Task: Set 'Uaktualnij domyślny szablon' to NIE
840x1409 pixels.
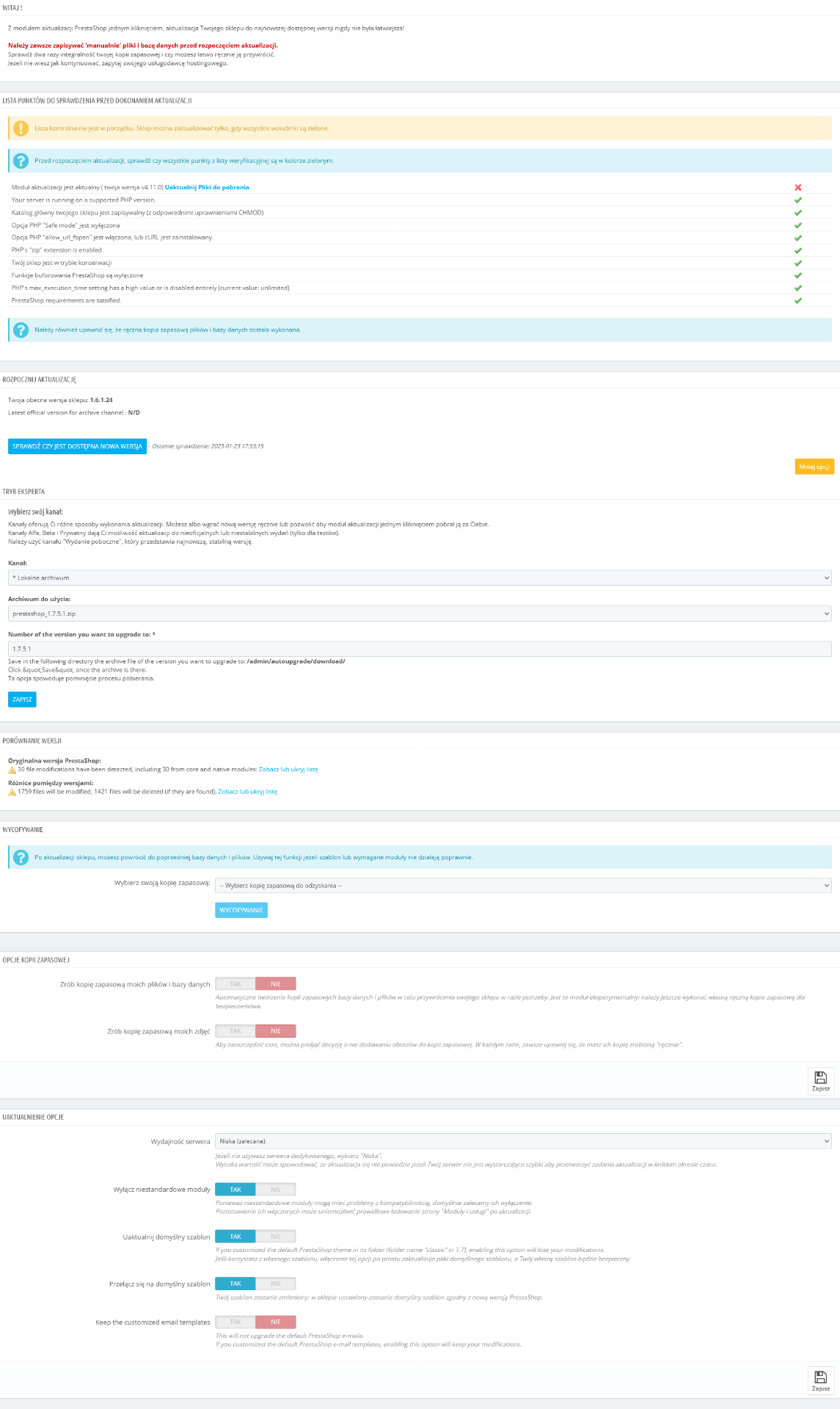Action: [x=276, y=1237]
